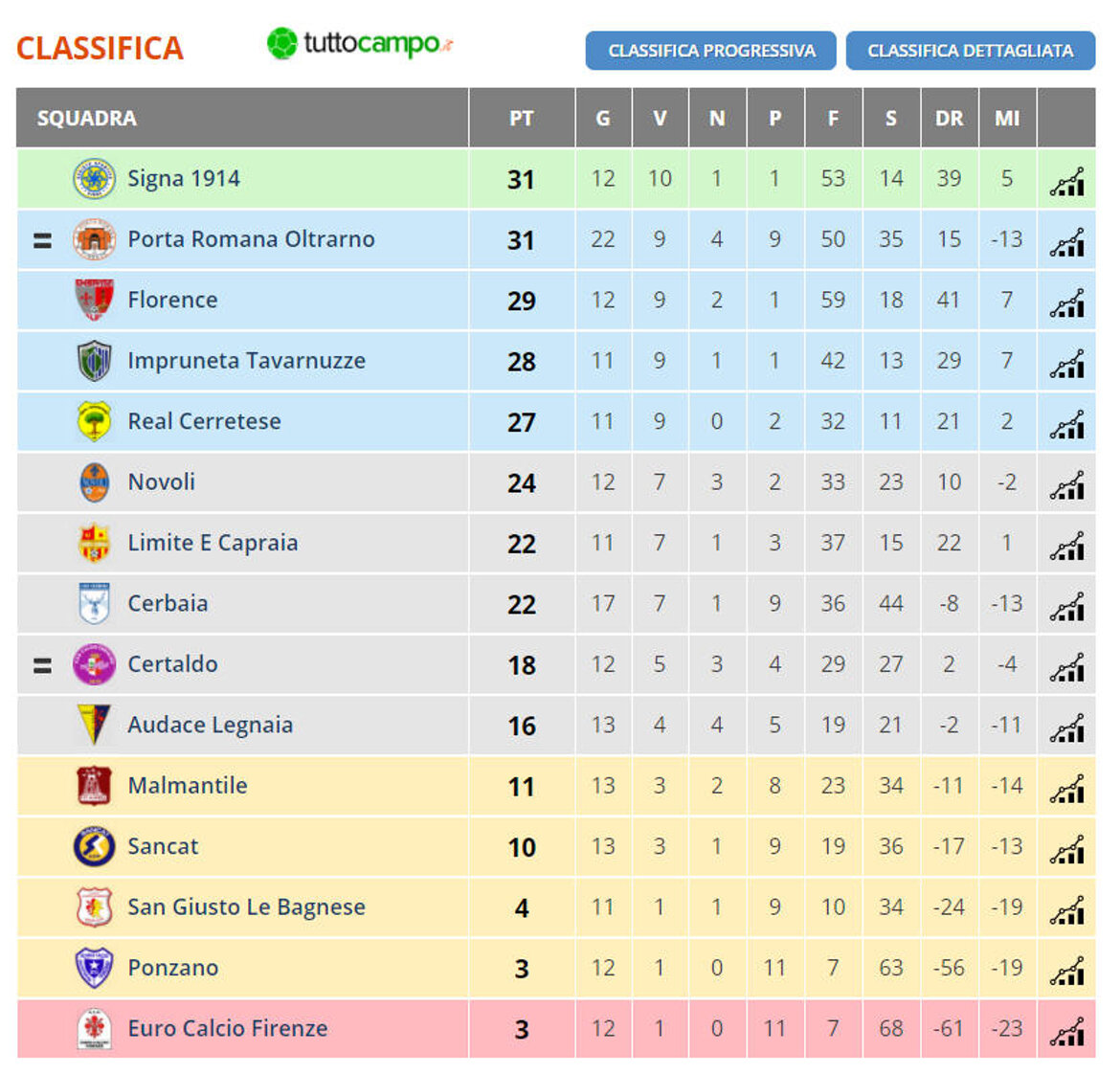This screenshot has height=1074, width=1120.
Task: Open the trend chart icon for Signa 1914
Action: coord(1066,181)
